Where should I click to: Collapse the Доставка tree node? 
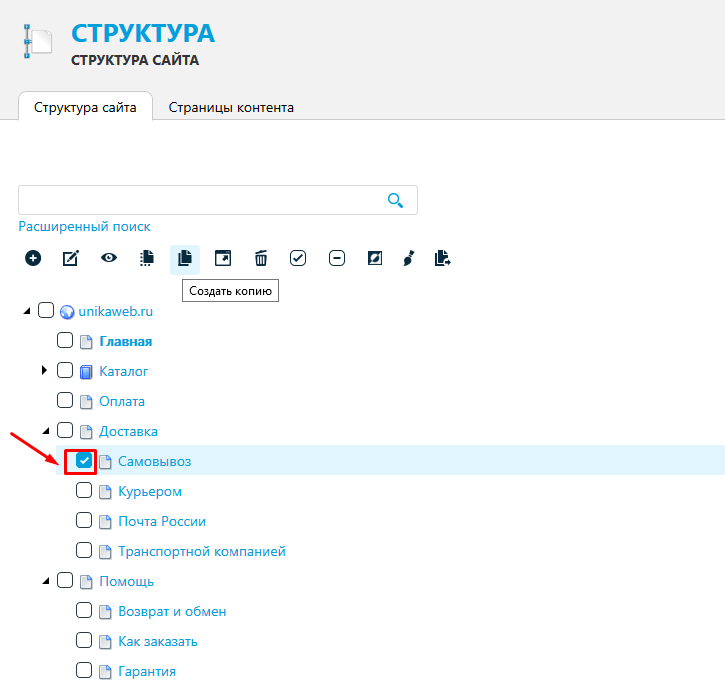click(46, 431)
